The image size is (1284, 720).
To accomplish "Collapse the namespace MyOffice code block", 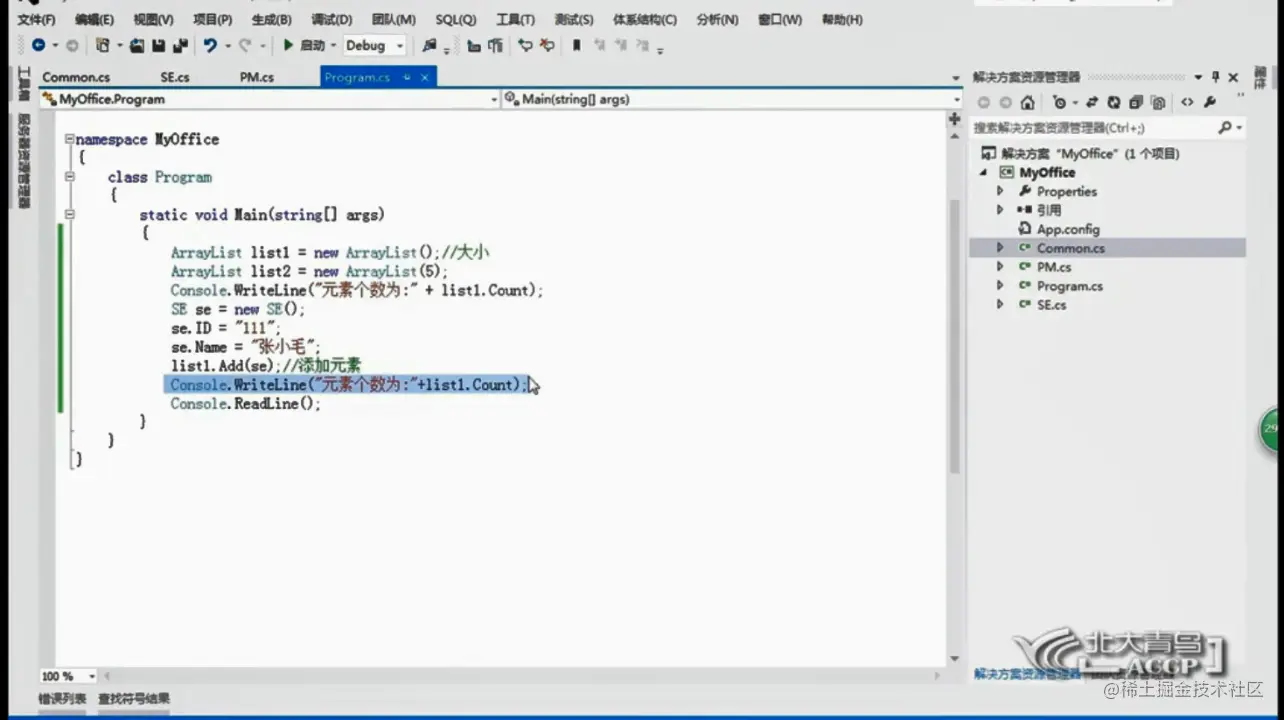I will coord(69,139).
